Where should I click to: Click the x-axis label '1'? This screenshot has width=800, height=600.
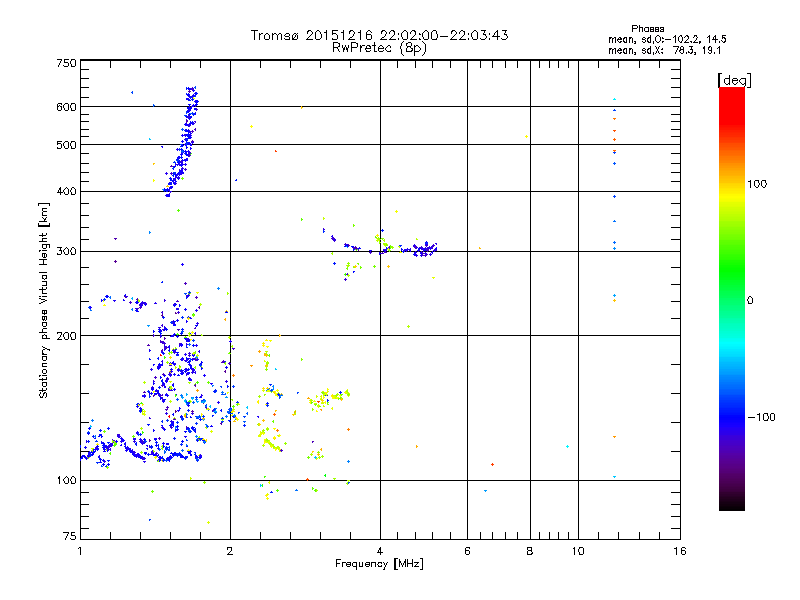(x=81, y=551)
